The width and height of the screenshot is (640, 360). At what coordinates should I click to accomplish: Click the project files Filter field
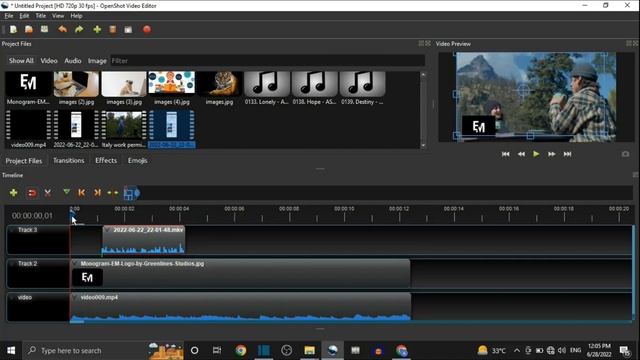[x=267, y=61]
